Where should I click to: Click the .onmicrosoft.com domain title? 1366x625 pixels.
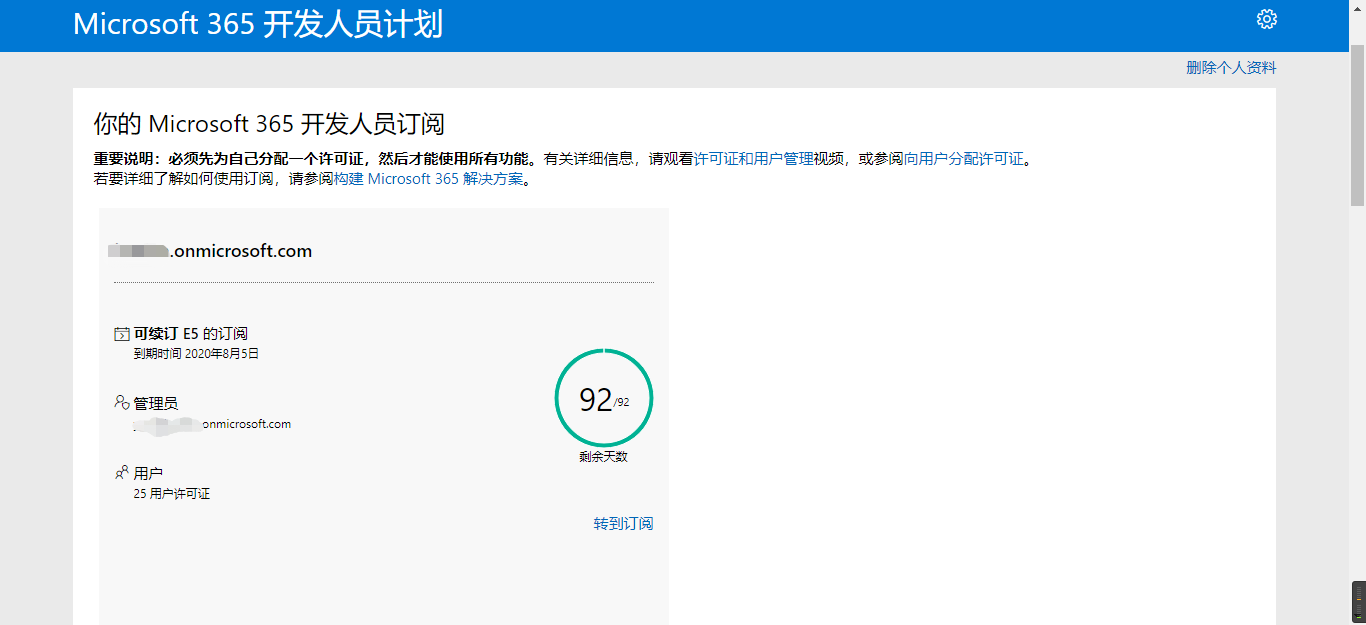[211, 251]
